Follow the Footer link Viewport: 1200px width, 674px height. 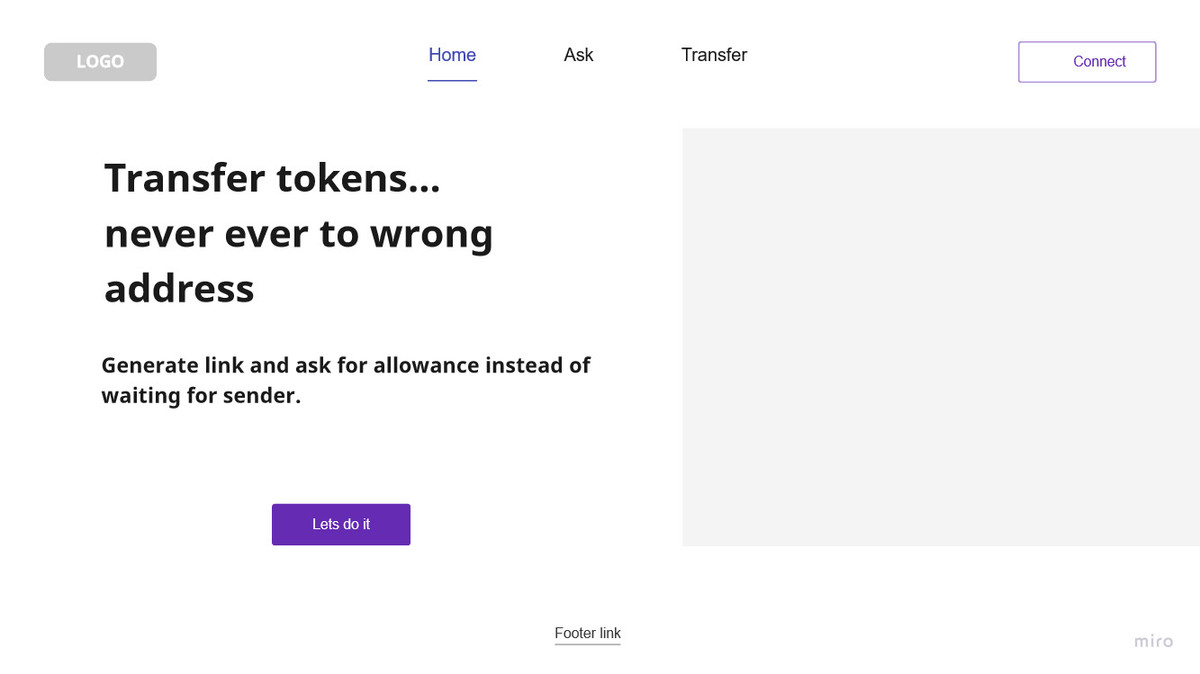tap(588, 633)
